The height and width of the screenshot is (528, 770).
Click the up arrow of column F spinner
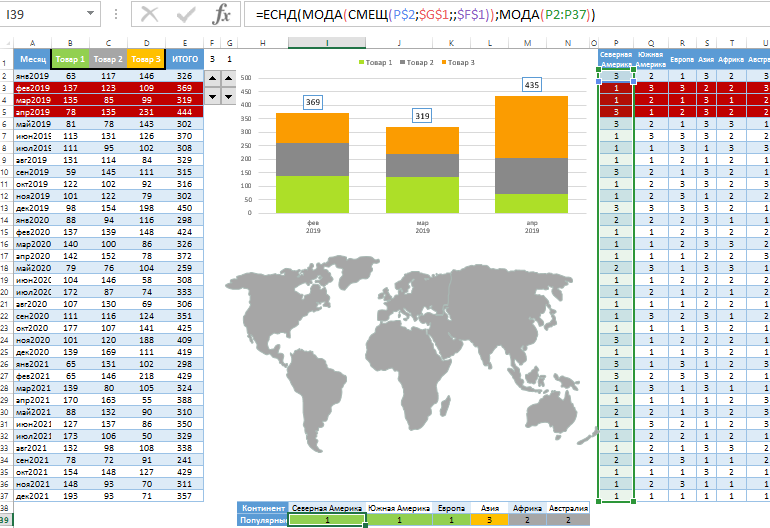(x=212, y=78)
